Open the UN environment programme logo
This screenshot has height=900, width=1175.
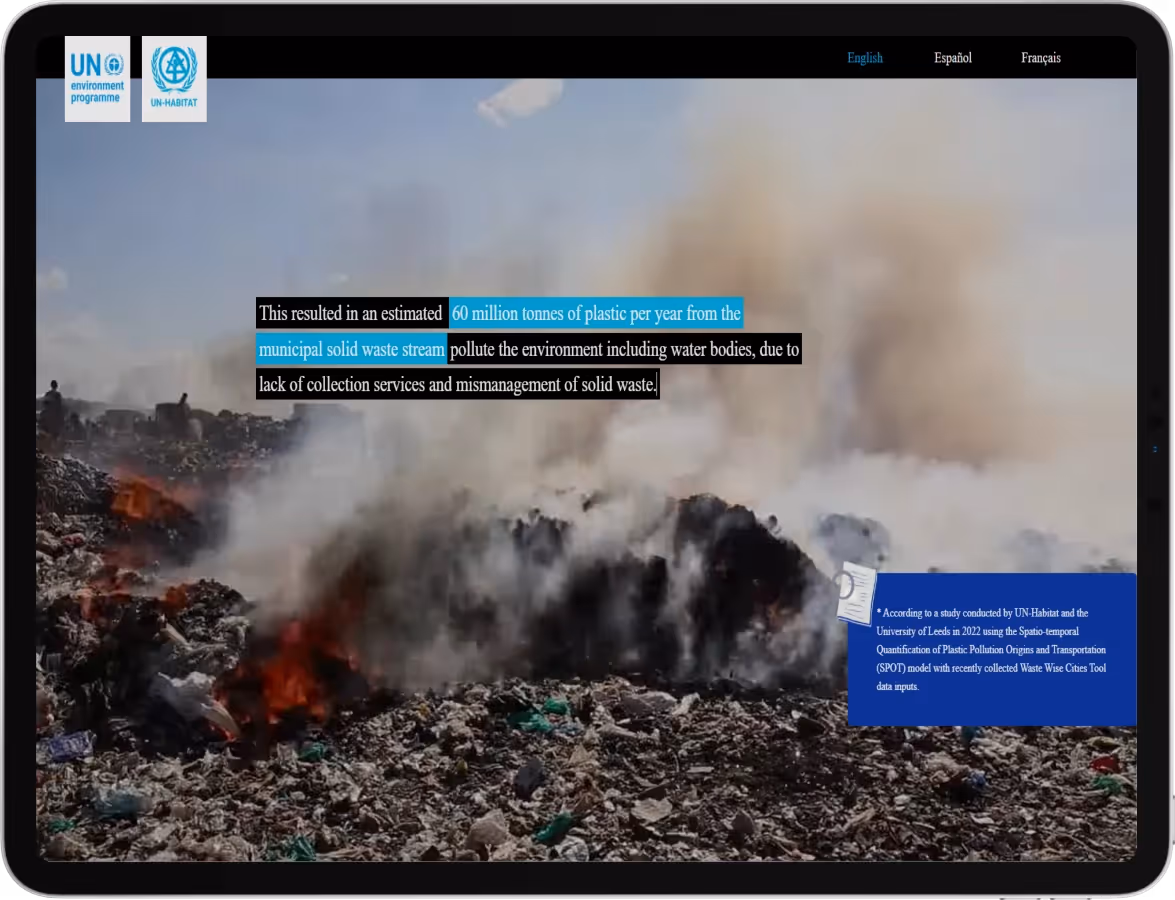97,79
